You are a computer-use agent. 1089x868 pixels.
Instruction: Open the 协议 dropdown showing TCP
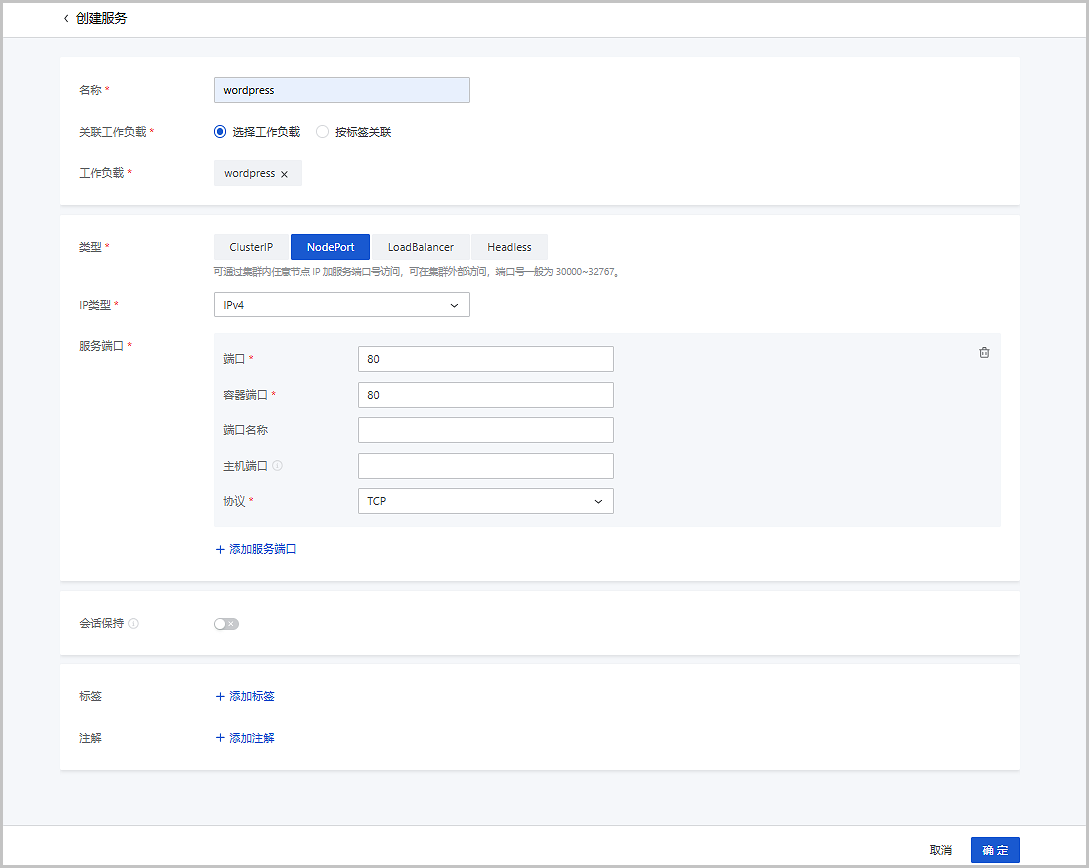485,500
